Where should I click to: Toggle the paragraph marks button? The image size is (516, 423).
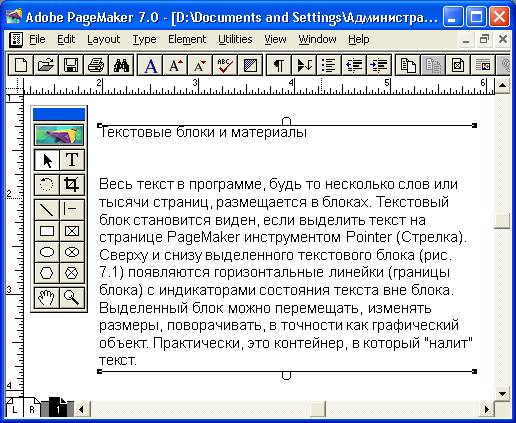tap(279, 65)
